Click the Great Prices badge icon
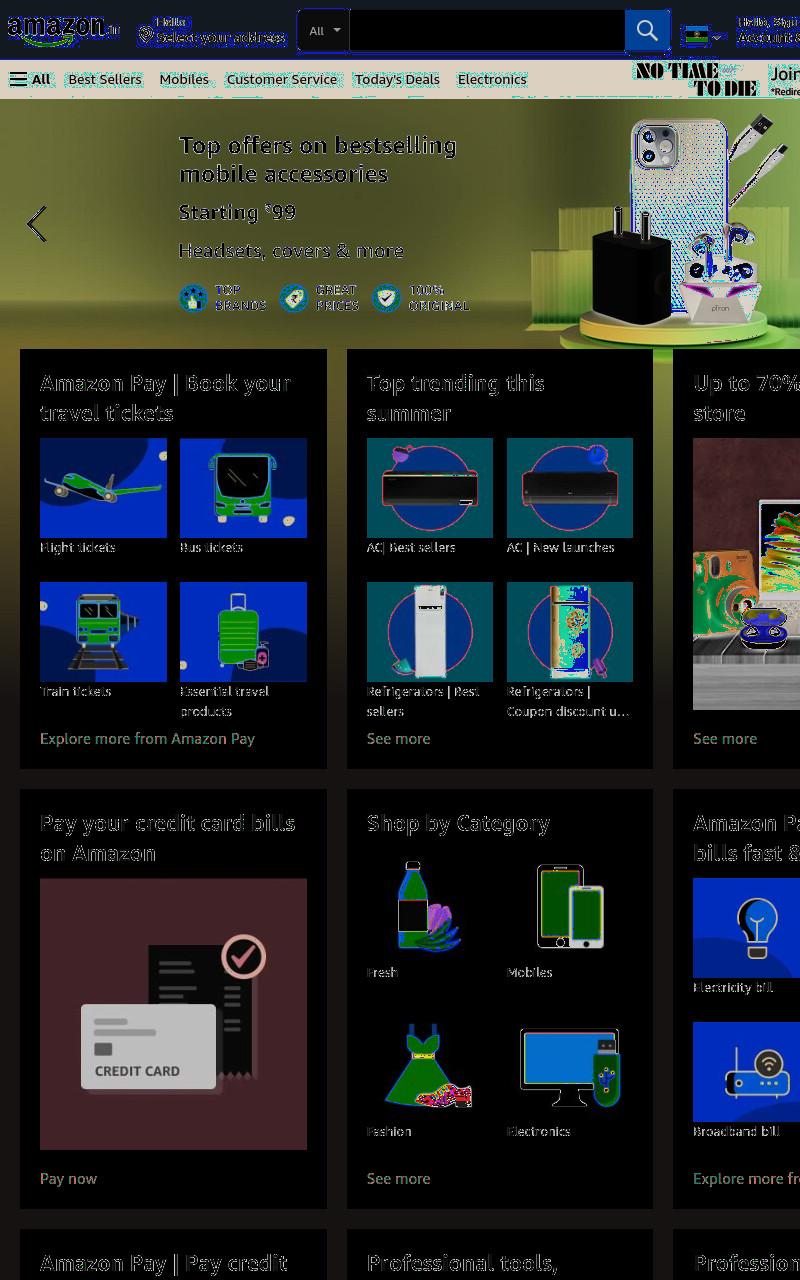 coord(294,298)
